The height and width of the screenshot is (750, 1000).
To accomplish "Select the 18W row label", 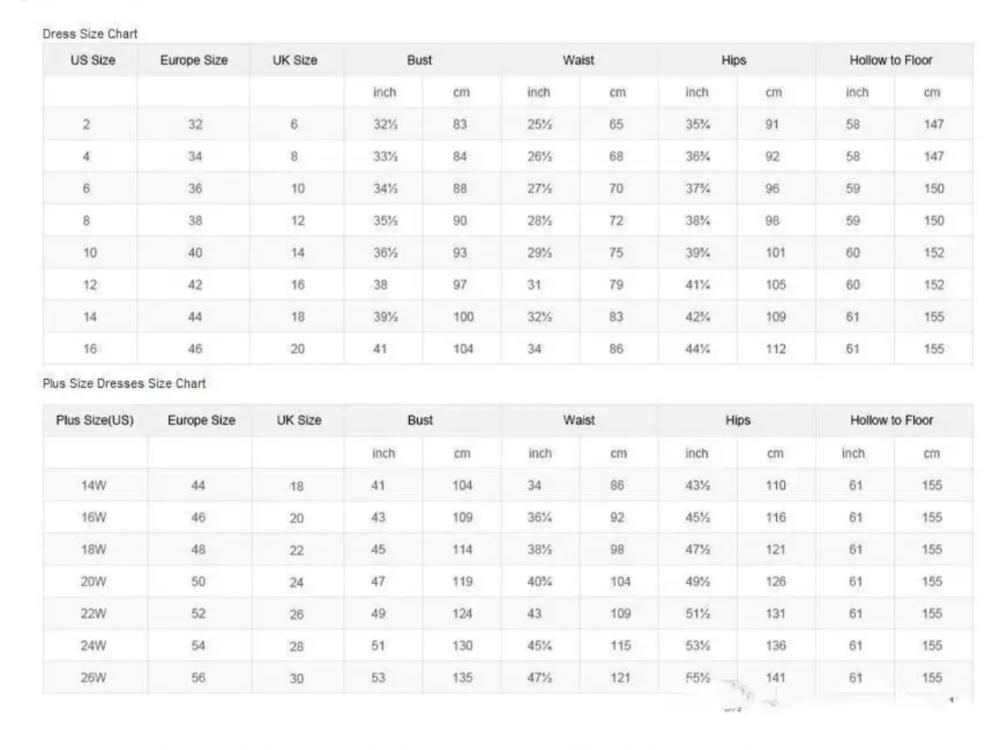I will pyautogui.click(x=94, y=550).
